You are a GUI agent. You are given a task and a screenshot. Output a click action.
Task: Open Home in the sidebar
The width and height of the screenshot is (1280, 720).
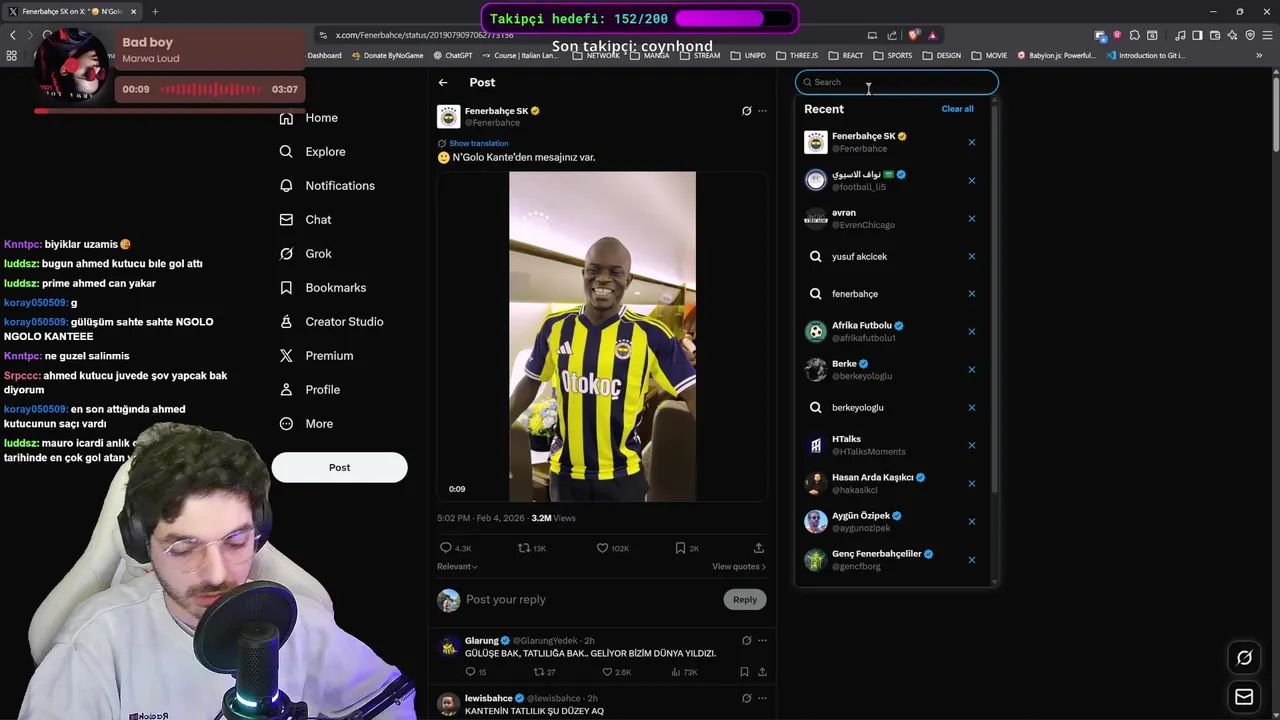pyautogui.click(x=309, y=118)
